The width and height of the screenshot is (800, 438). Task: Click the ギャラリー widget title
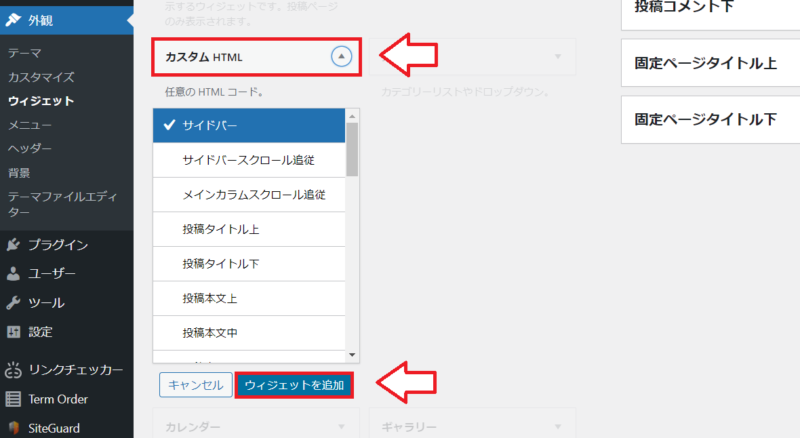(x=409, y=427)
